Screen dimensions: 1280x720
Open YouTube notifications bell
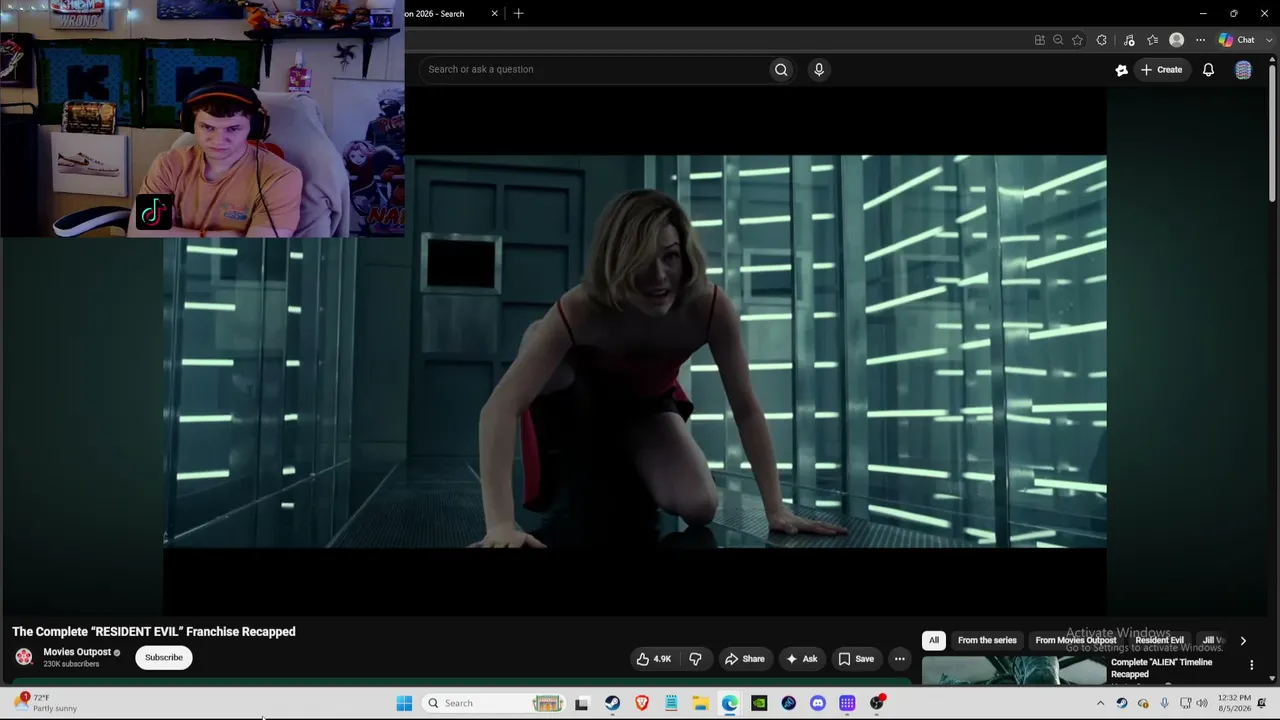[1208, 69]
